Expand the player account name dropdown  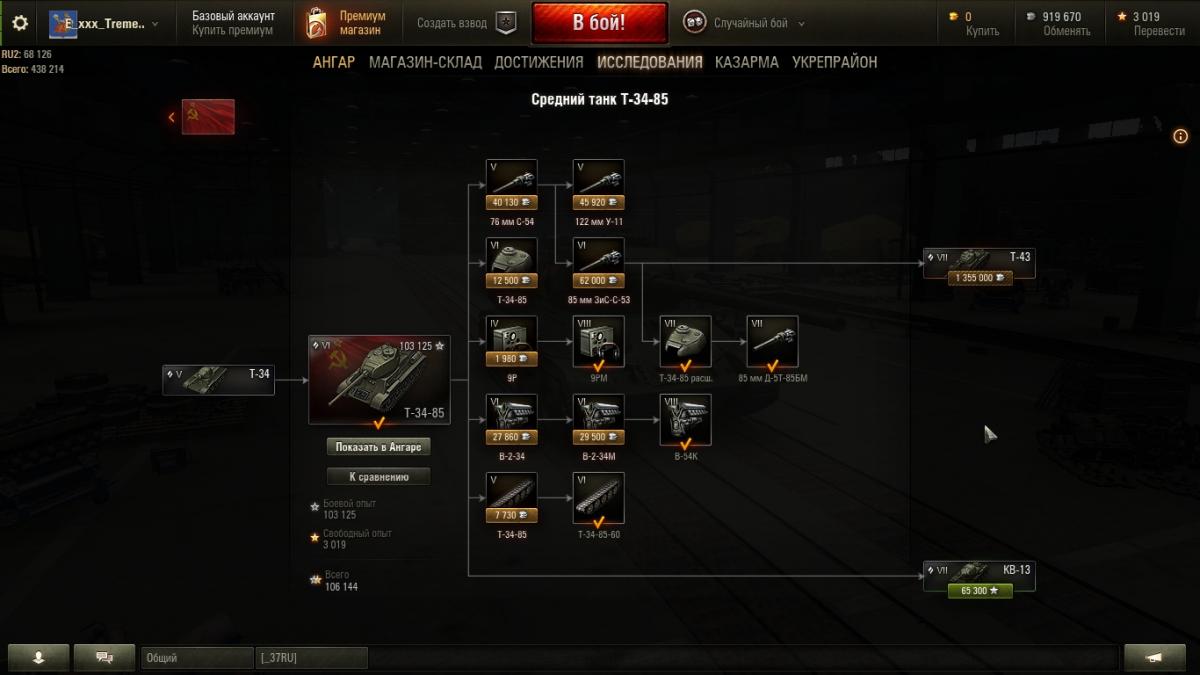[x=103, y=23]
